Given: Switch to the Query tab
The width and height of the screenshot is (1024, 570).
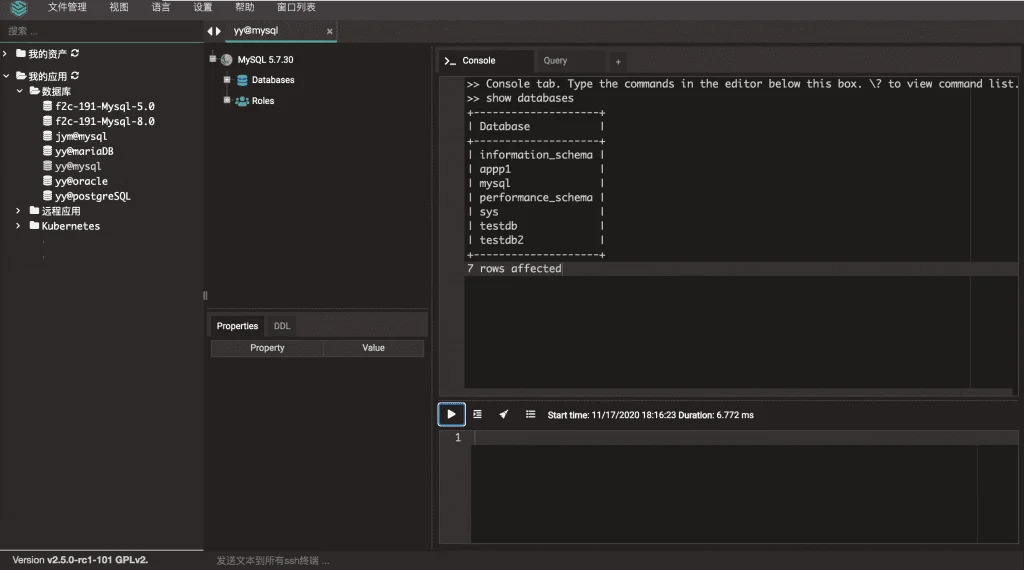Looking at the screenshot, I should pos(555,61).
